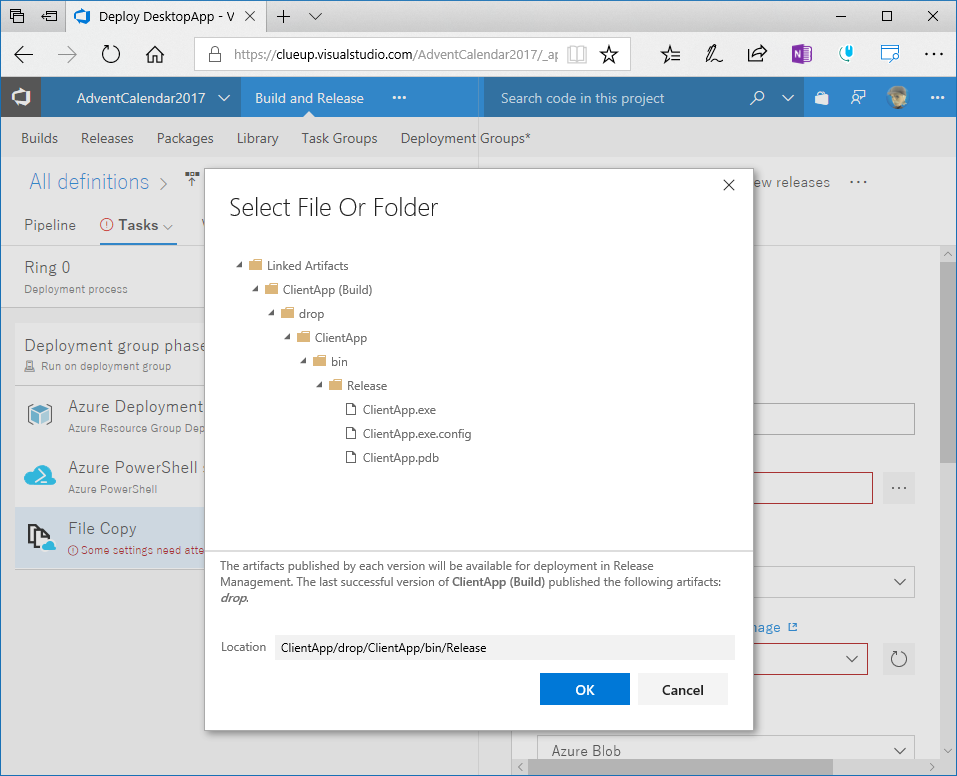Screen dimensions: 957x776
Task: Open the Azure Blob destination dropdown
Action: click(726, 750)
